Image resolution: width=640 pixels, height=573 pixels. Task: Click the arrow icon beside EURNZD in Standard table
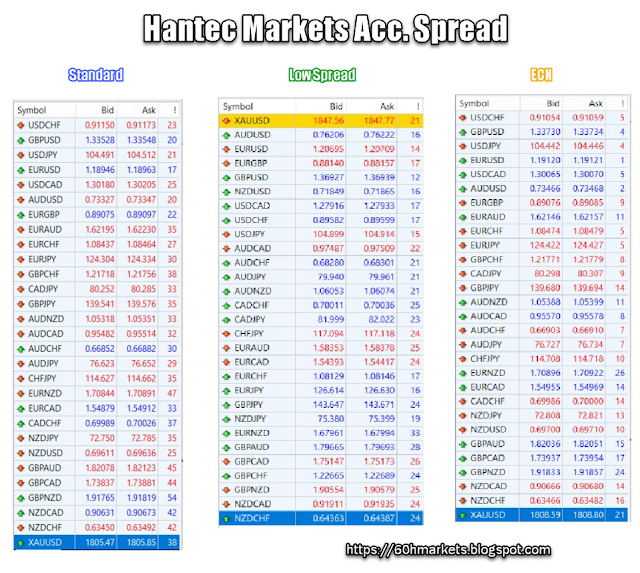tap(21, 394)
